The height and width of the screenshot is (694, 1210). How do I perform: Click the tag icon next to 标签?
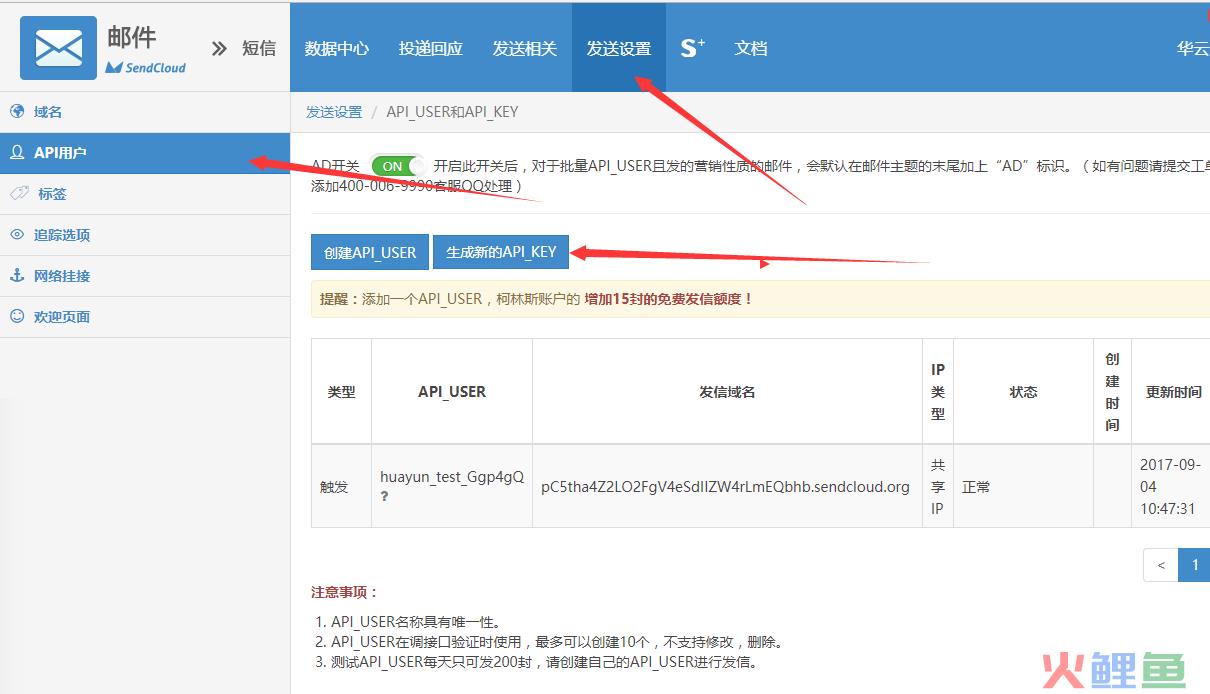point(19,194)
